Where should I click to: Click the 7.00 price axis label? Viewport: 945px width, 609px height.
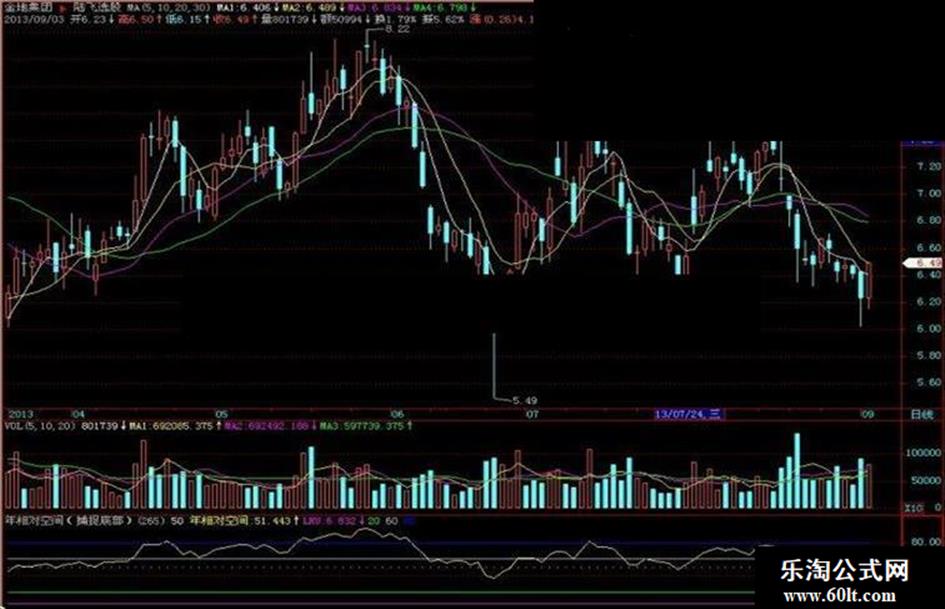pos(928,193)
